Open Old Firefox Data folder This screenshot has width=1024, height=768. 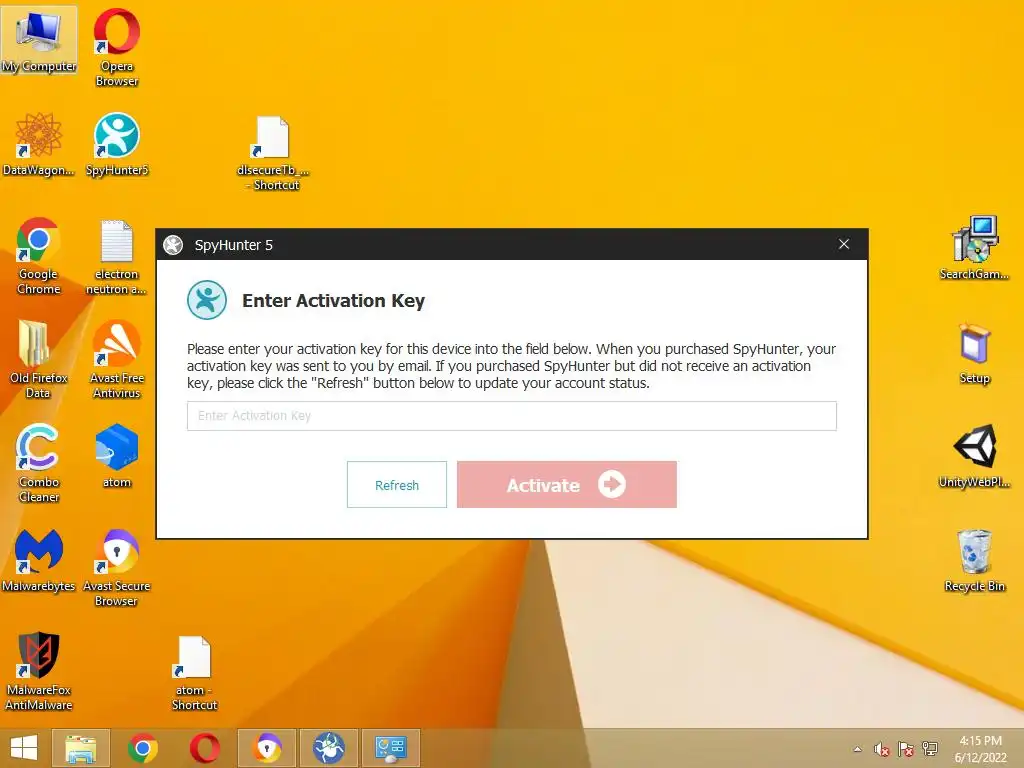coord(38,359)
